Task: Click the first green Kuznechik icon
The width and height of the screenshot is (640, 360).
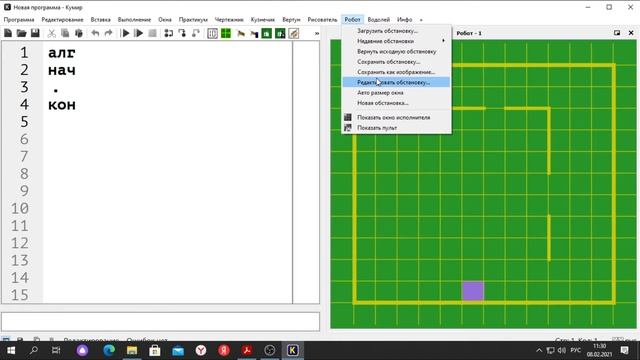Action: tap(267, 33)
